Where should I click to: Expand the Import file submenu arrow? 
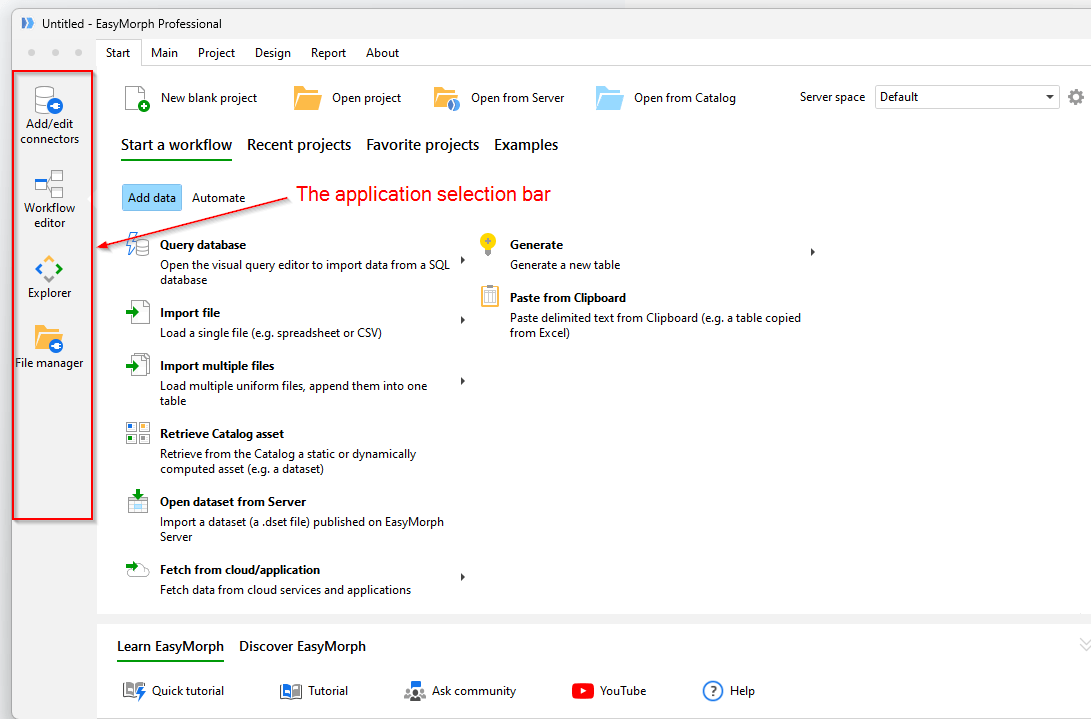[x=463, y=320]
